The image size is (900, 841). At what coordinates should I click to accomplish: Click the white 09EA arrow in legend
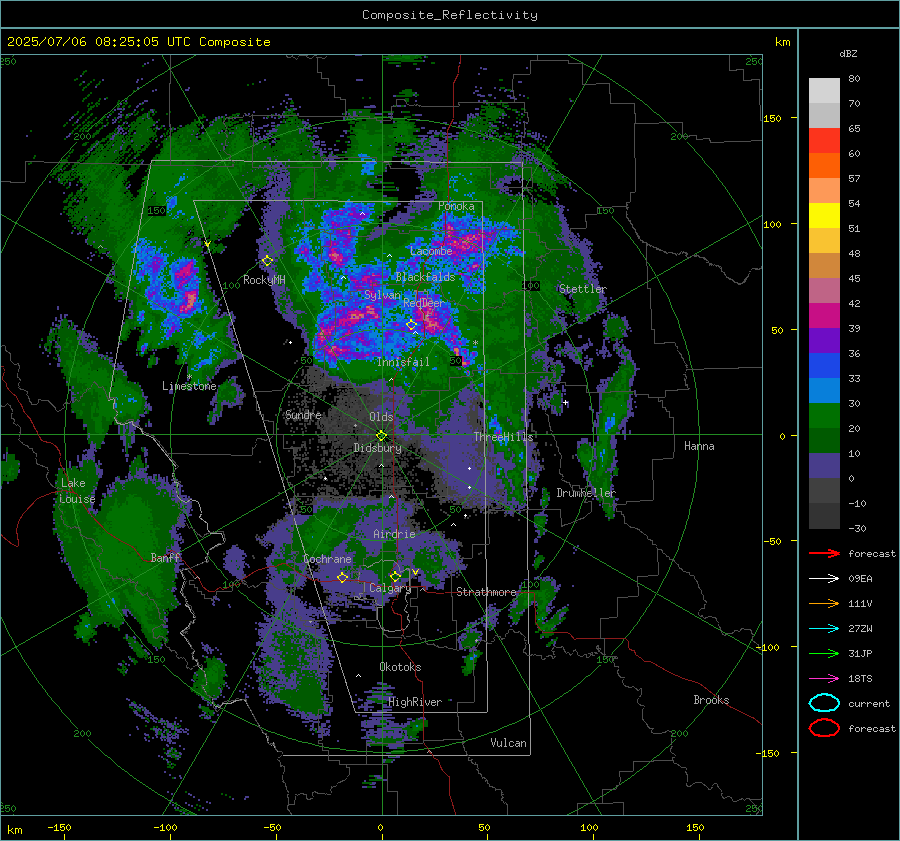[824, 579]
